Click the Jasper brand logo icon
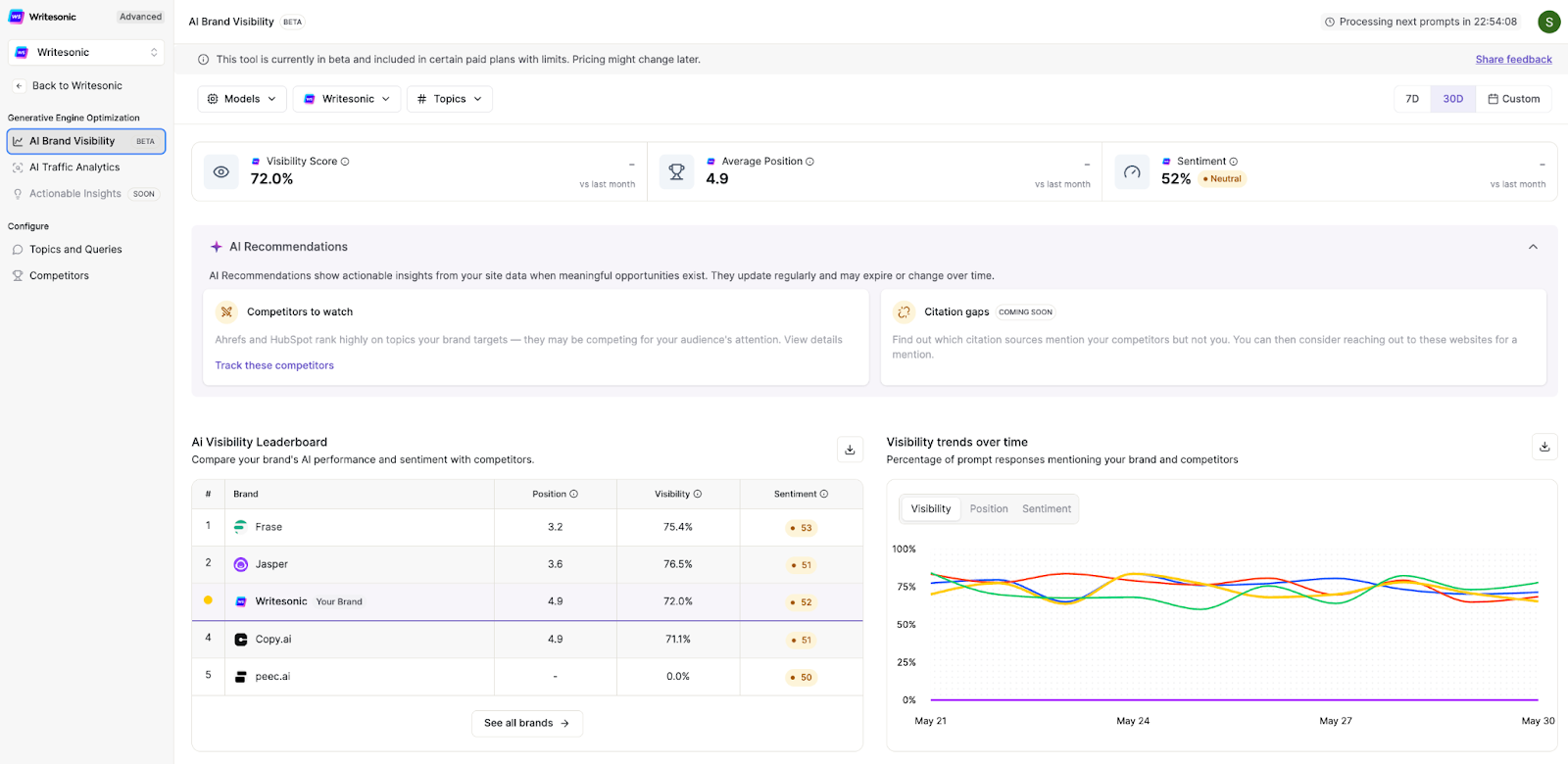The height and width of the screenshot is (764, 1568). [x=241, y=565]
